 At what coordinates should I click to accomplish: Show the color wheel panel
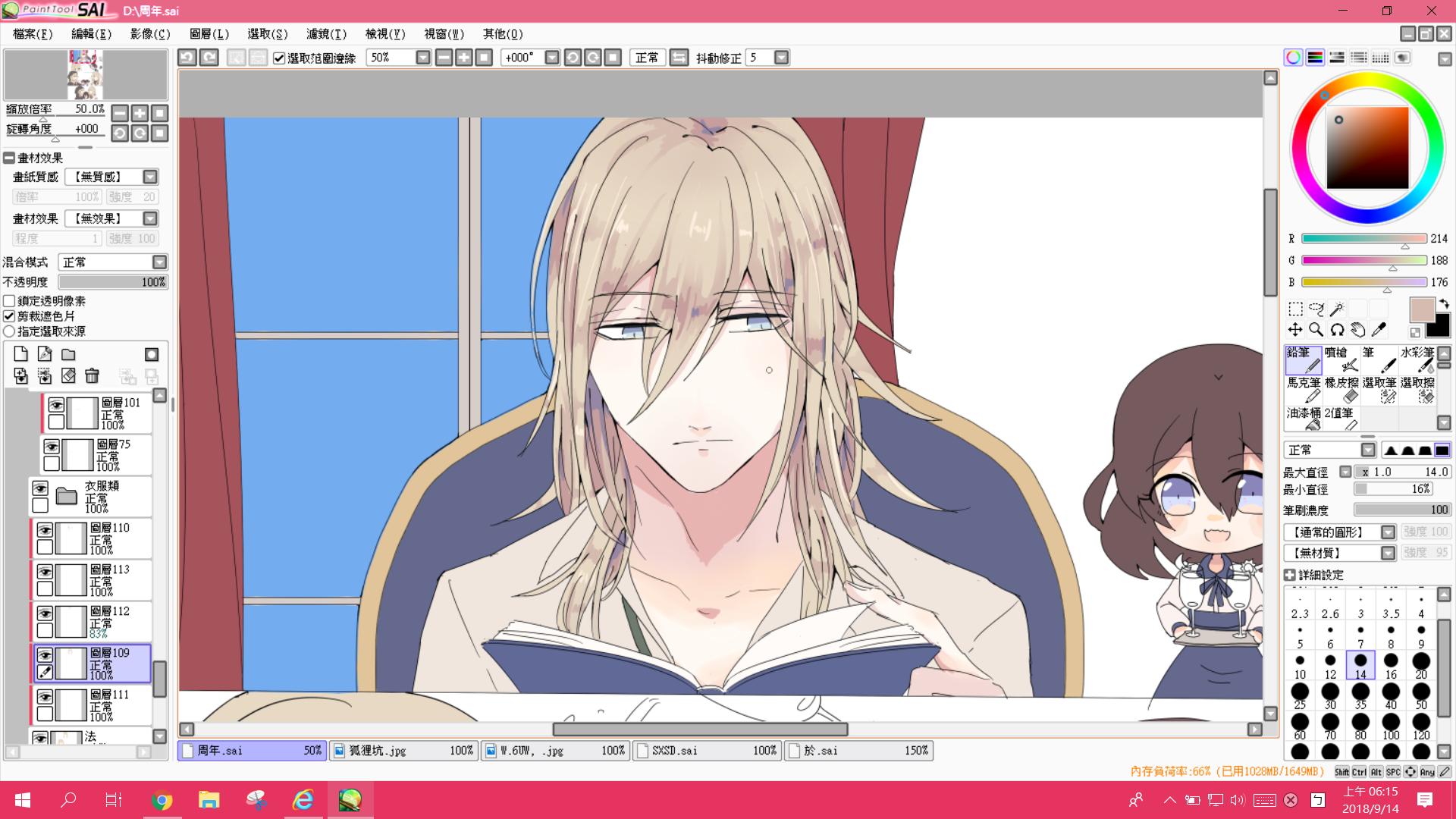coord(1294,58)
